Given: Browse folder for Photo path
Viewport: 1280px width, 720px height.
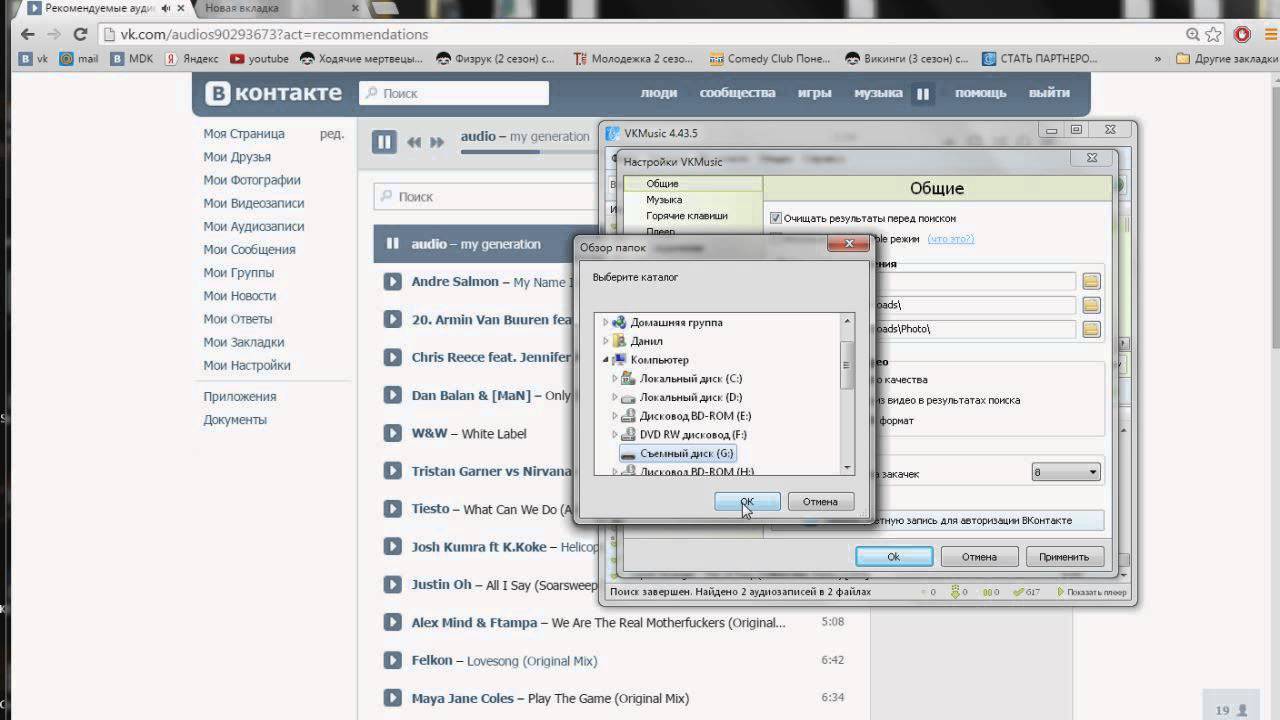Looking at the screenshot, I should click(x=1091, y=329).
